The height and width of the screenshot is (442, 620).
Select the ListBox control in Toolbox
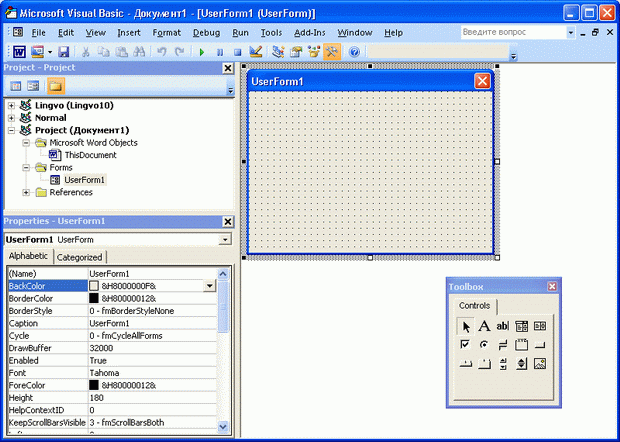click(540, 326)
